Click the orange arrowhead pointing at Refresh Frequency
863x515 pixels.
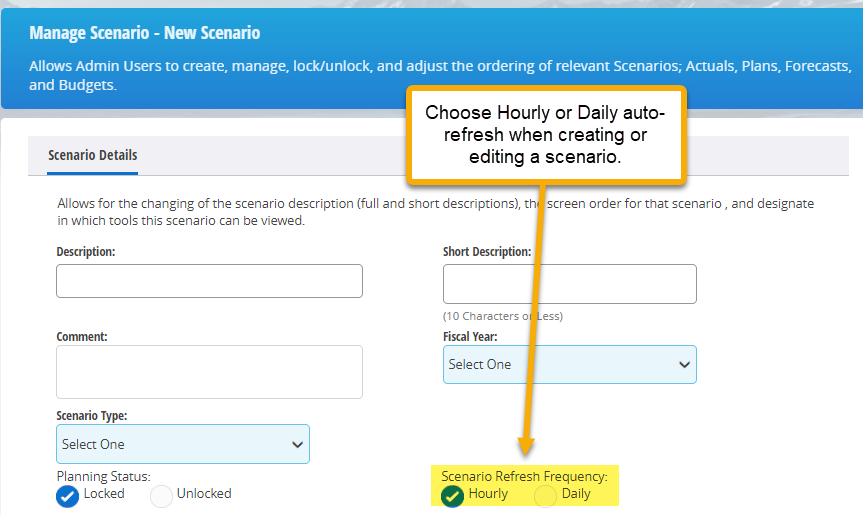(x=526, y=445)
